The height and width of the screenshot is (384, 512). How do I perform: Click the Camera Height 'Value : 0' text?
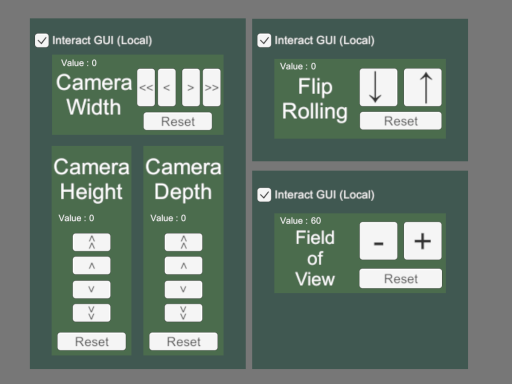(x=76, y=218)
